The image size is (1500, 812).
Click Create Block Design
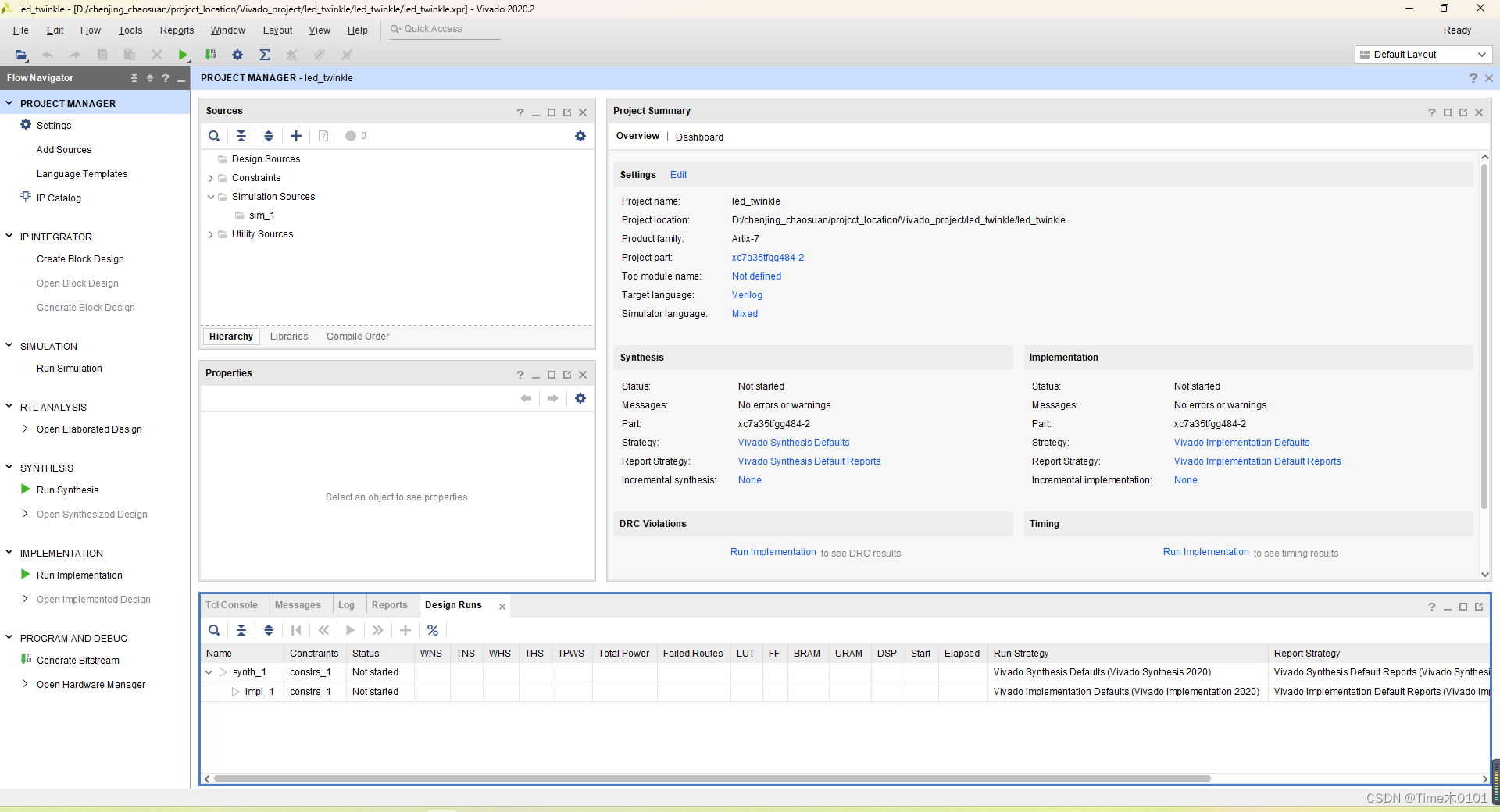coord(80,259)
